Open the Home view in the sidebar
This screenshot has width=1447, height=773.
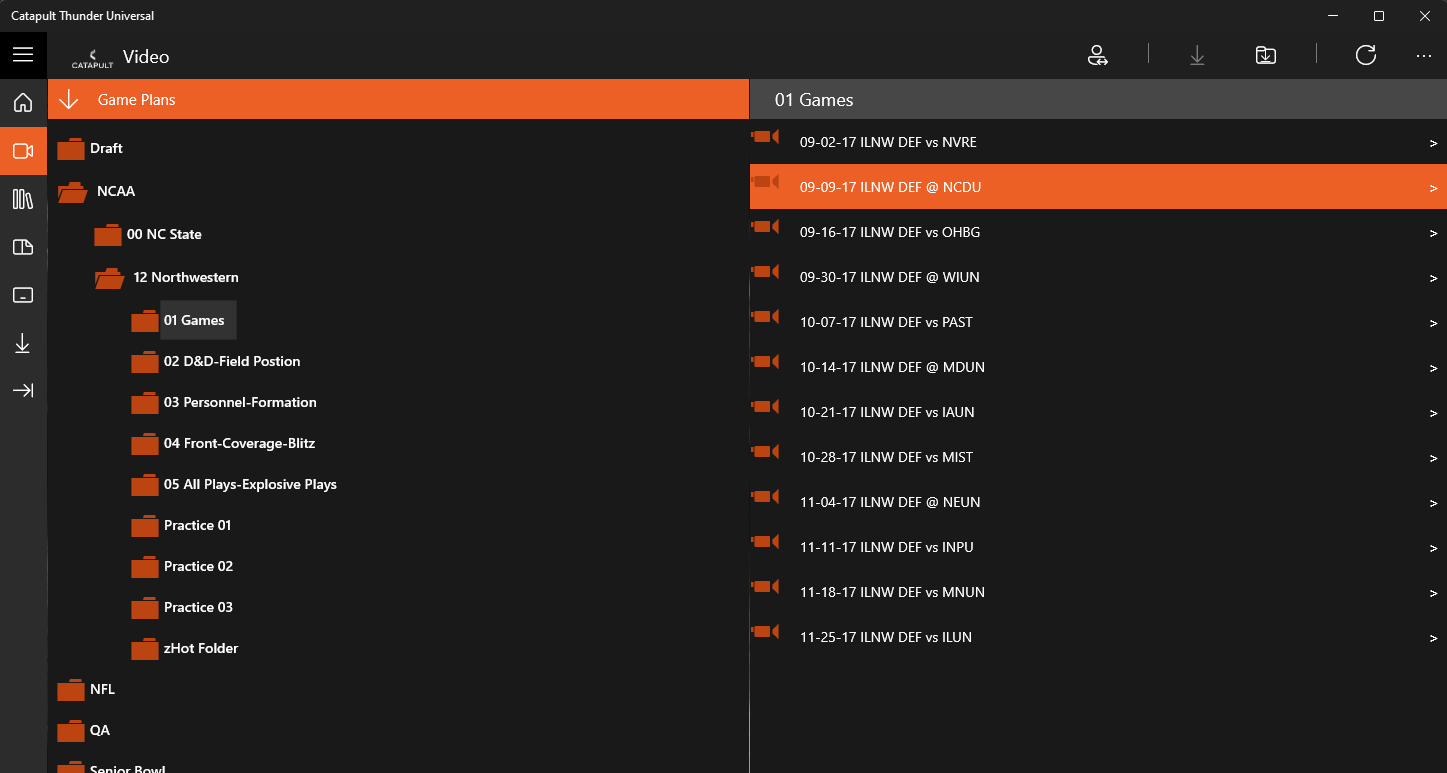coord(23,103)
